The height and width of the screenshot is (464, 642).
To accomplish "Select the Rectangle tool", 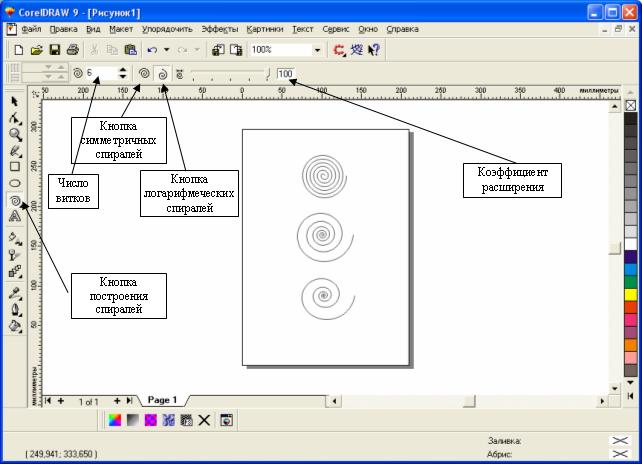I will pos(15,167).
